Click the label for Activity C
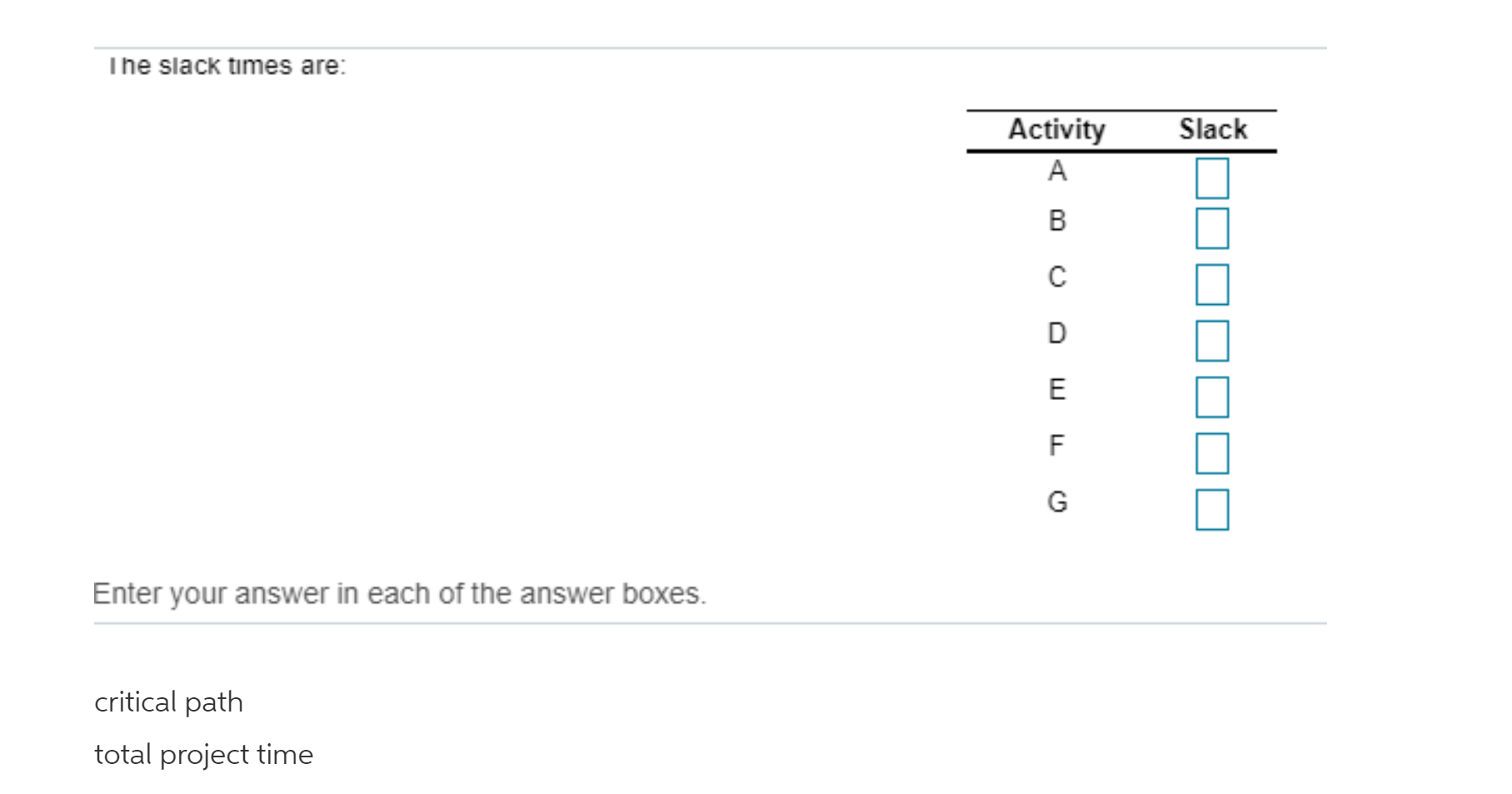 point(1056,278)
